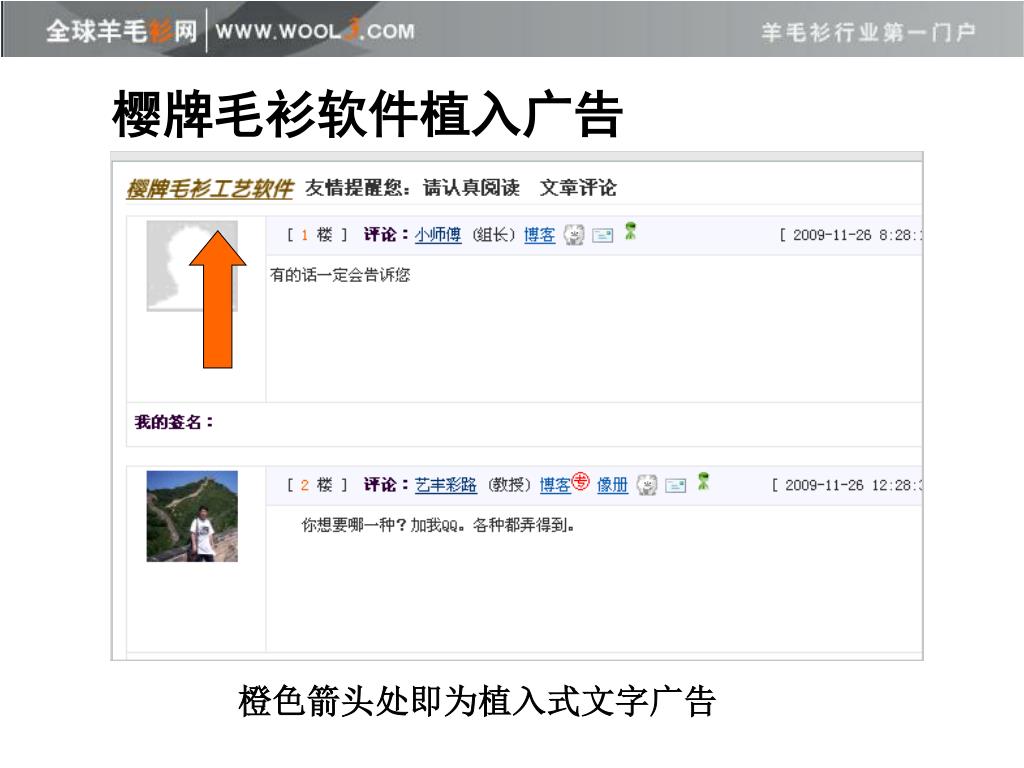The image size is (1024, 768).
Task: Click the comment text 你想要哪一种?加我QQ
Action: point(438,525)
